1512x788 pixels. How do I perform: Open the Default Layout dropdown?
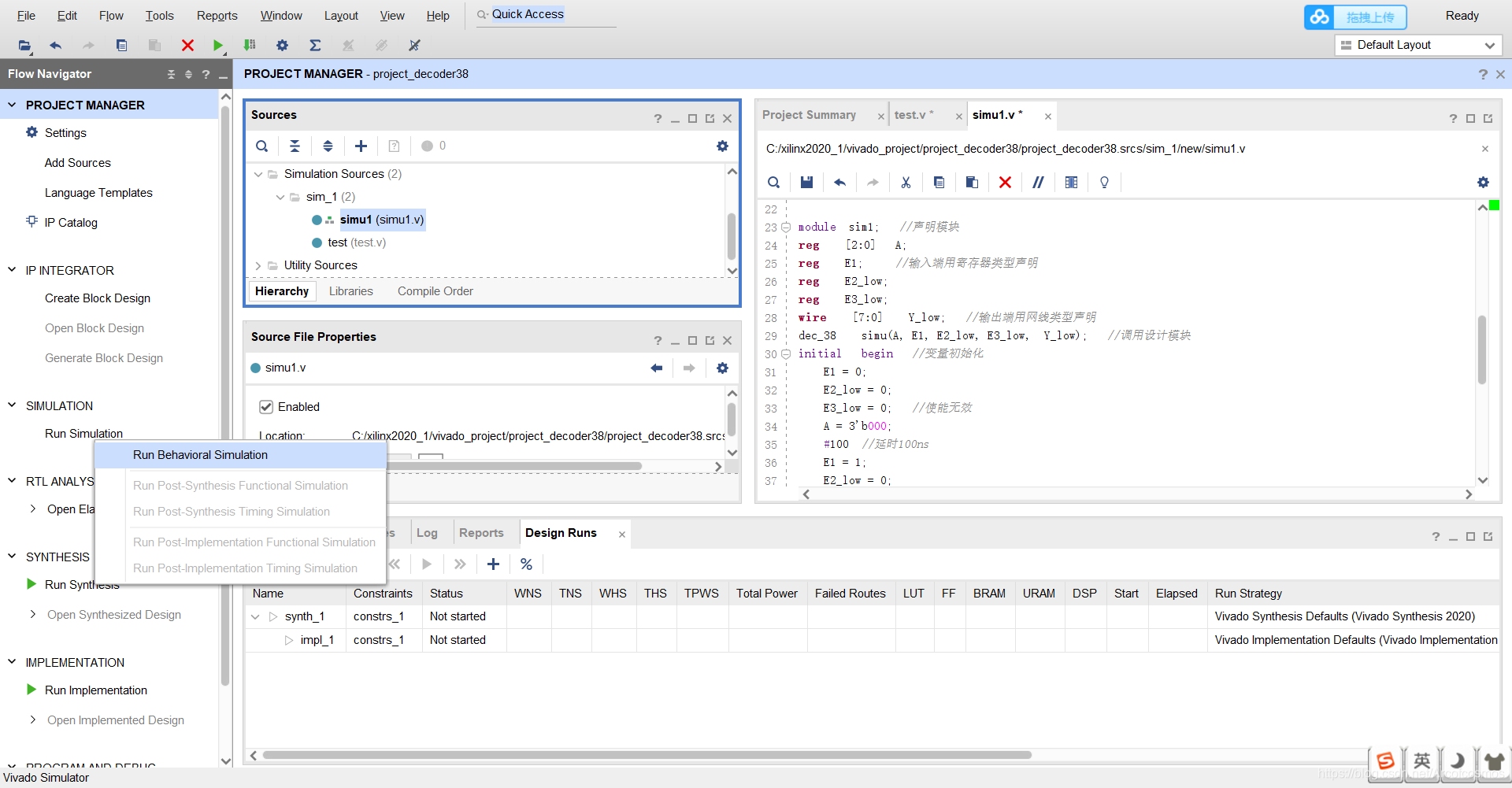click(x=1489, y=45)
